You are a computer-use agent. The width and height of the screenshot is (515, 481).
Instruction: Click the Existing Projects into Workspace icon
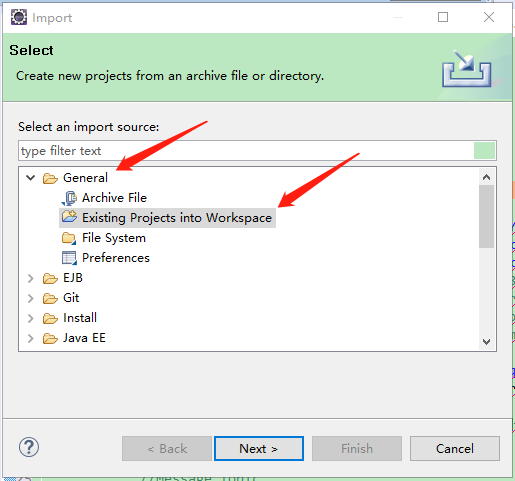point(69,217)
